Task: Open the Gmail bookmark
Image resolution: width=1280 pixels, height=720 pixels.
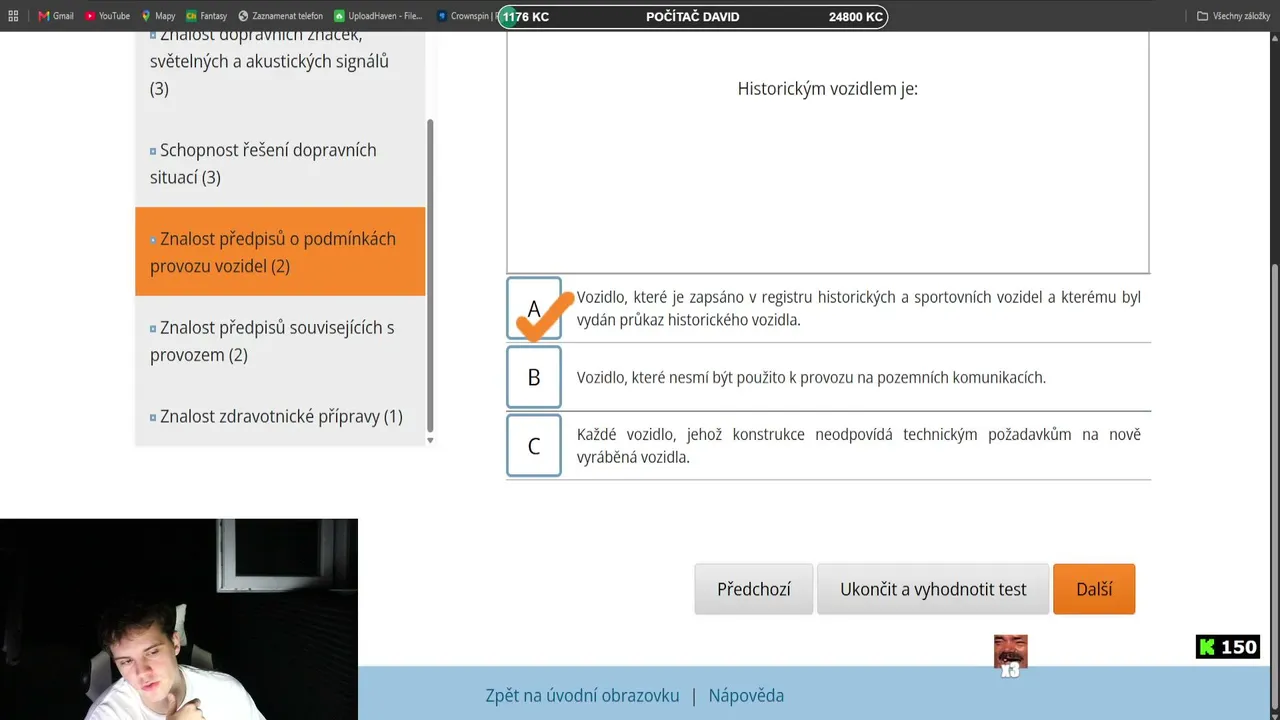Action: (56, 16)
